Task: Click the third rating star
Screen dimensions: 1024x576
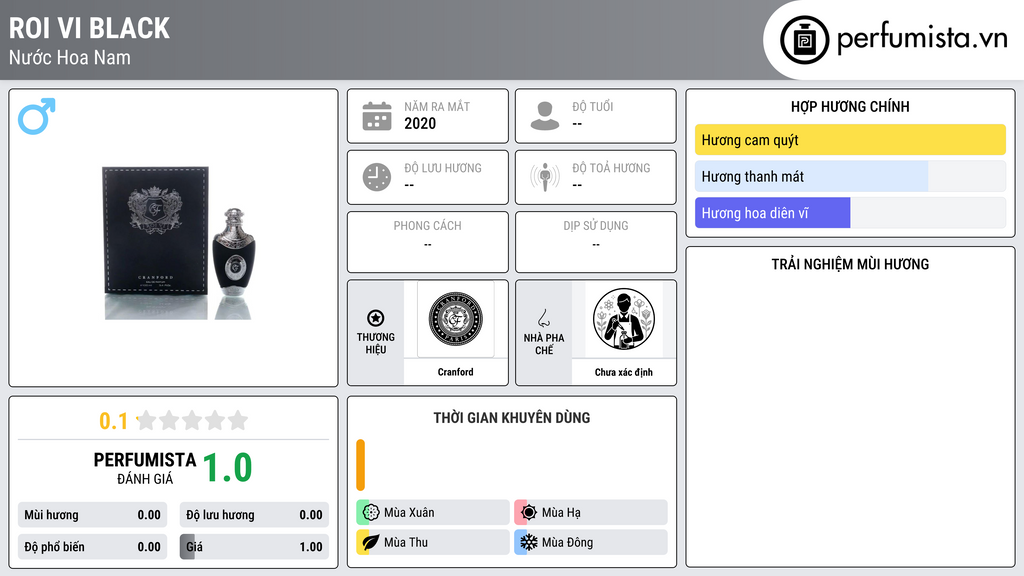Action: coord(192,420)
